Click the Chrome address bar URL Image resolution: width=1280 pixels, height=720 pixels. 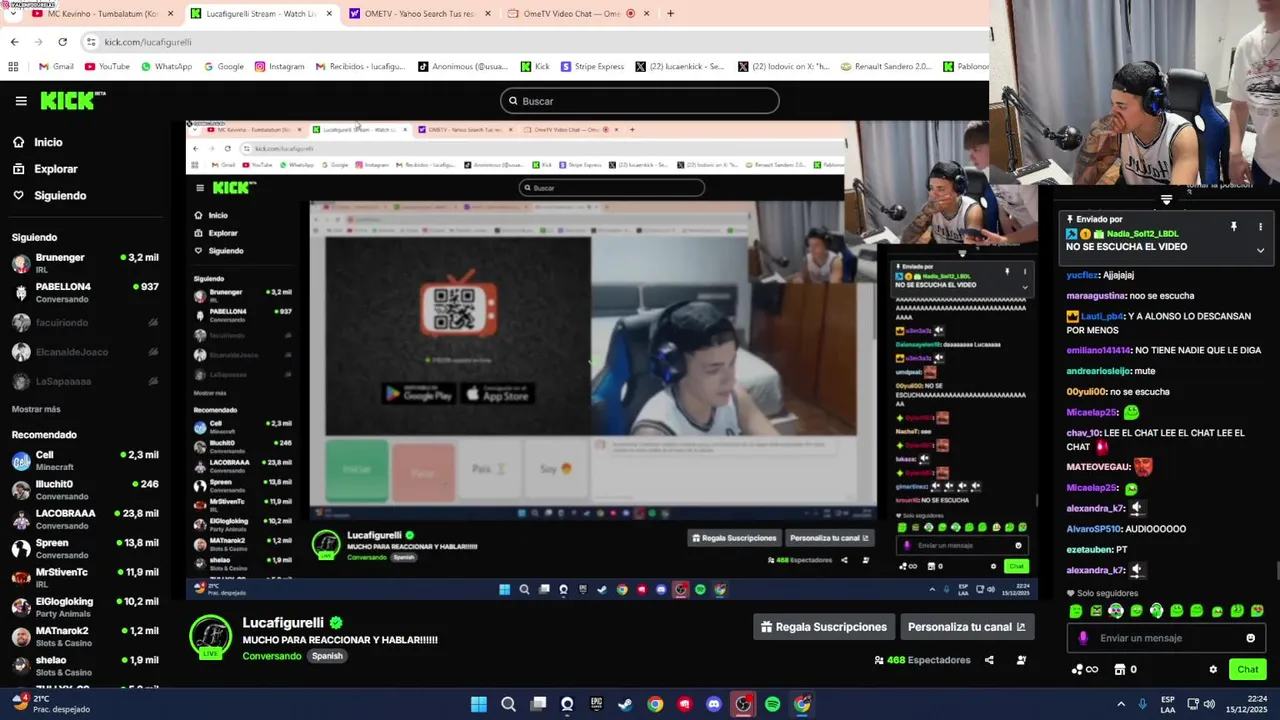point(148,42)
